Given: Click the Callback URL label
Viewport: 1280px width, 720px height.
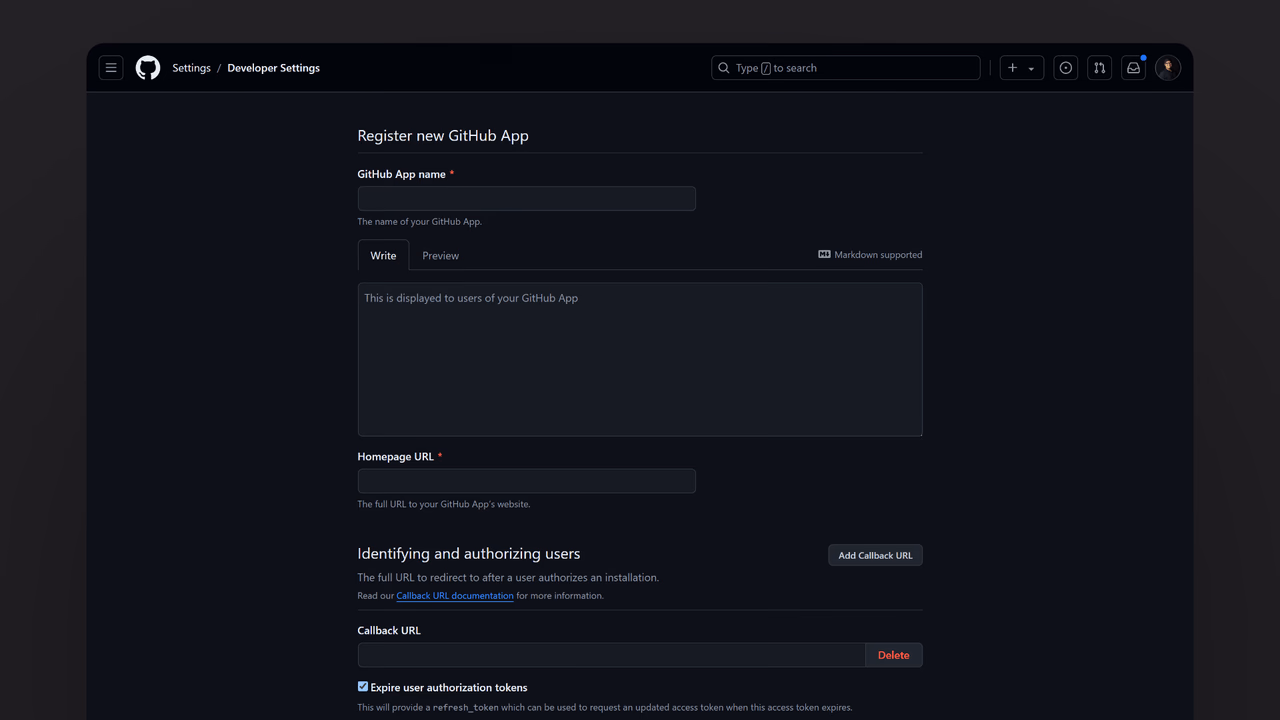Looking at the screenshot, I should (x=389, y=631).
